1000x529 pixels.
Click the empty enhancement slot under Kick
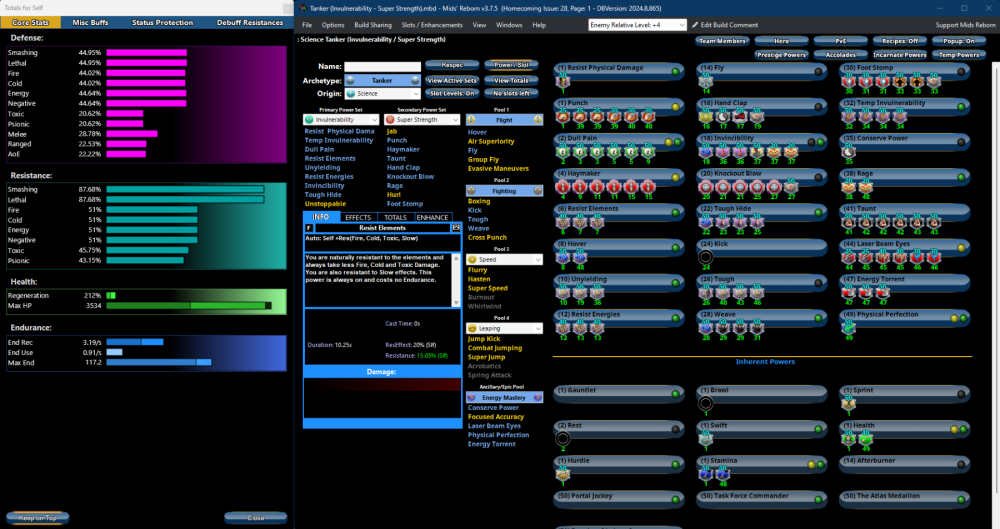(x=706, y=256)
